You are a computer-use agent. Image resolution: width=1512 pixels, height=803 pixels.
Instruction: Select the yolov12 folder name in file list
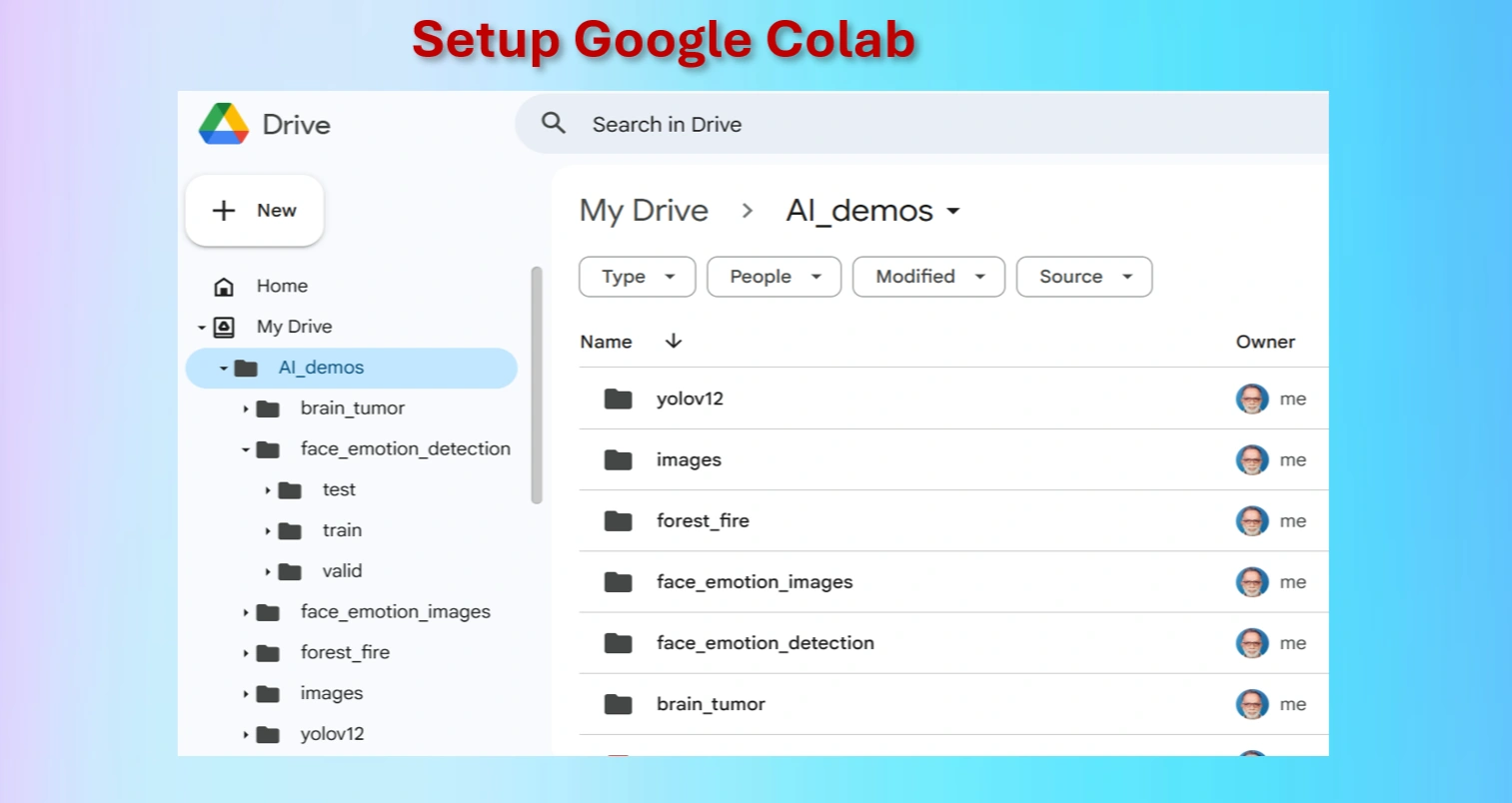point(690,399)
